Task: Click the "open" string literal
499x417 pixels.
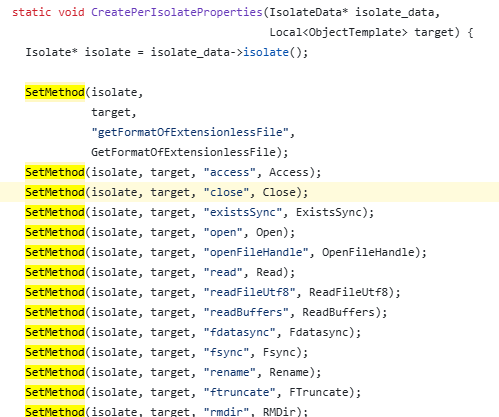Action: coord(223,232)
